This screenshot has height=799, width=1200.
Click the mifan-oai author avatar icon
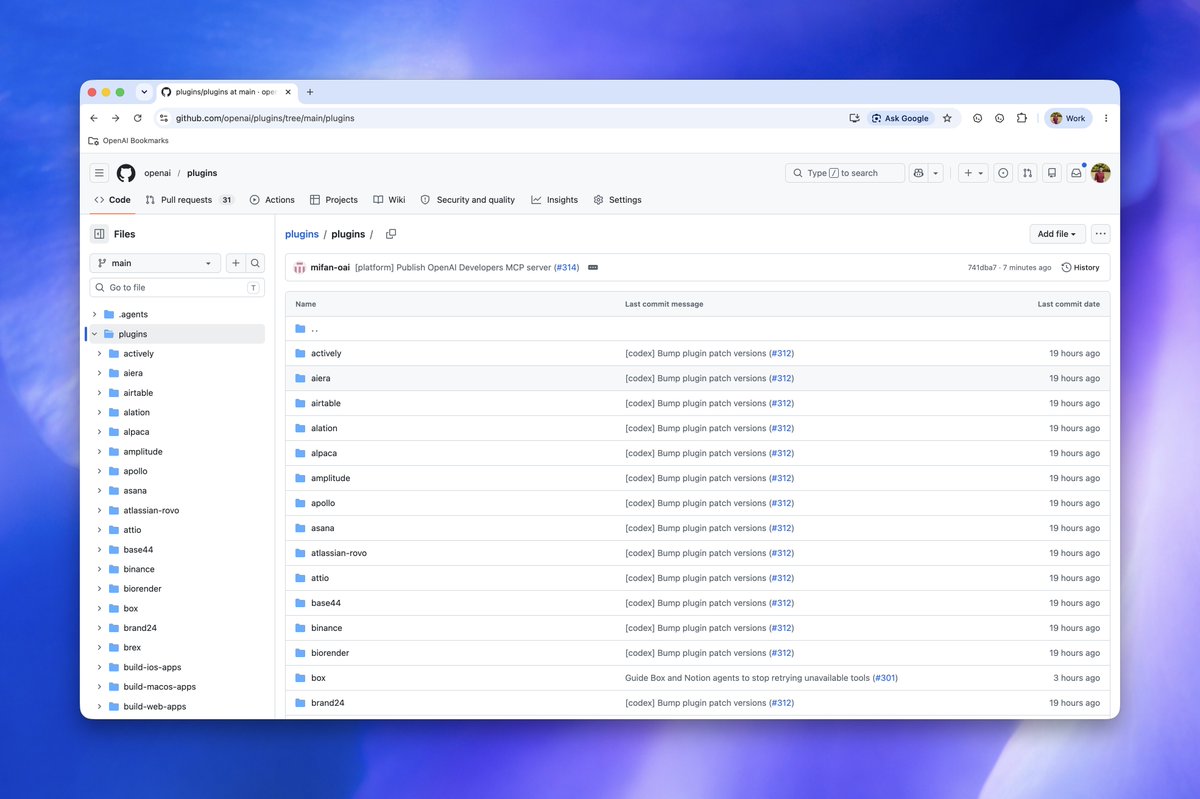(299, 268)
